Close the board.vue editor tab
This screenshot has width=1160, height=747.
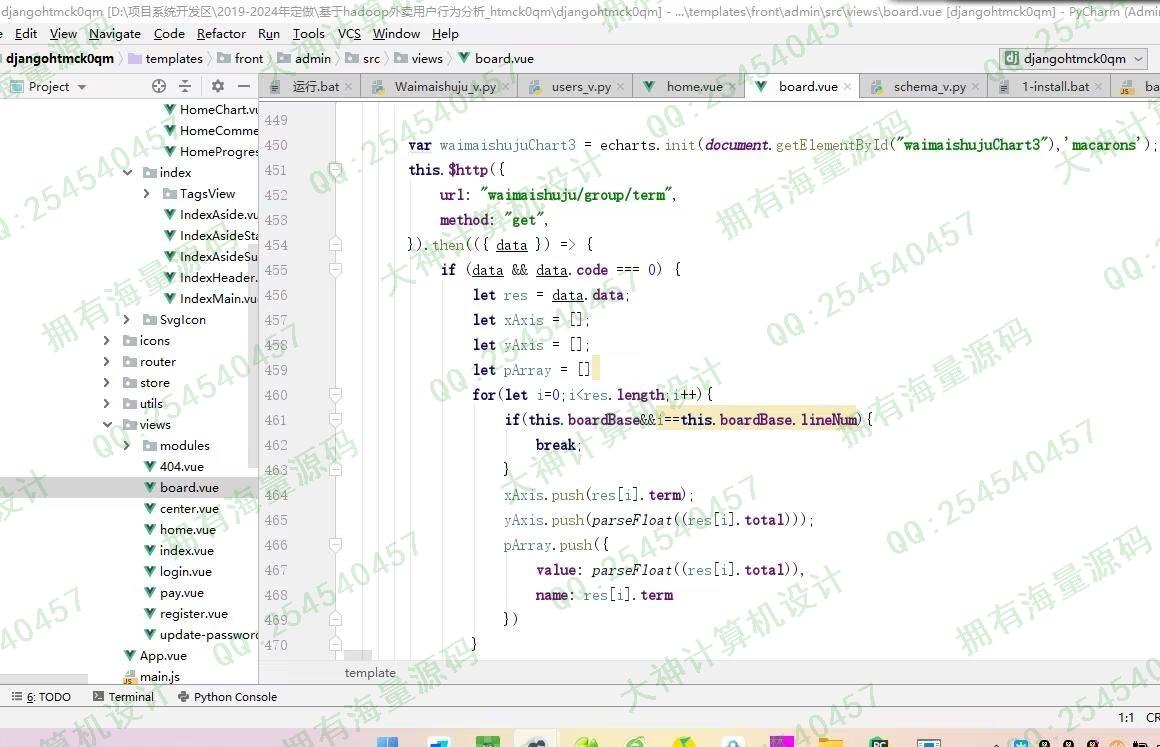pyautogui.click(x=848, y=87)
